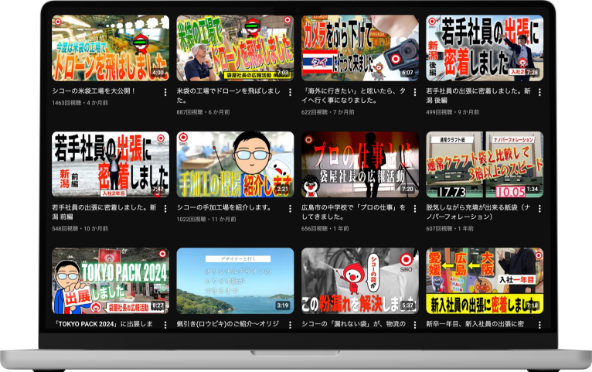Open the video titled シコーの手加工場を紹介します。
This screenshot has height=372, width=592.
pyautogui.click(x=224, y=207)
